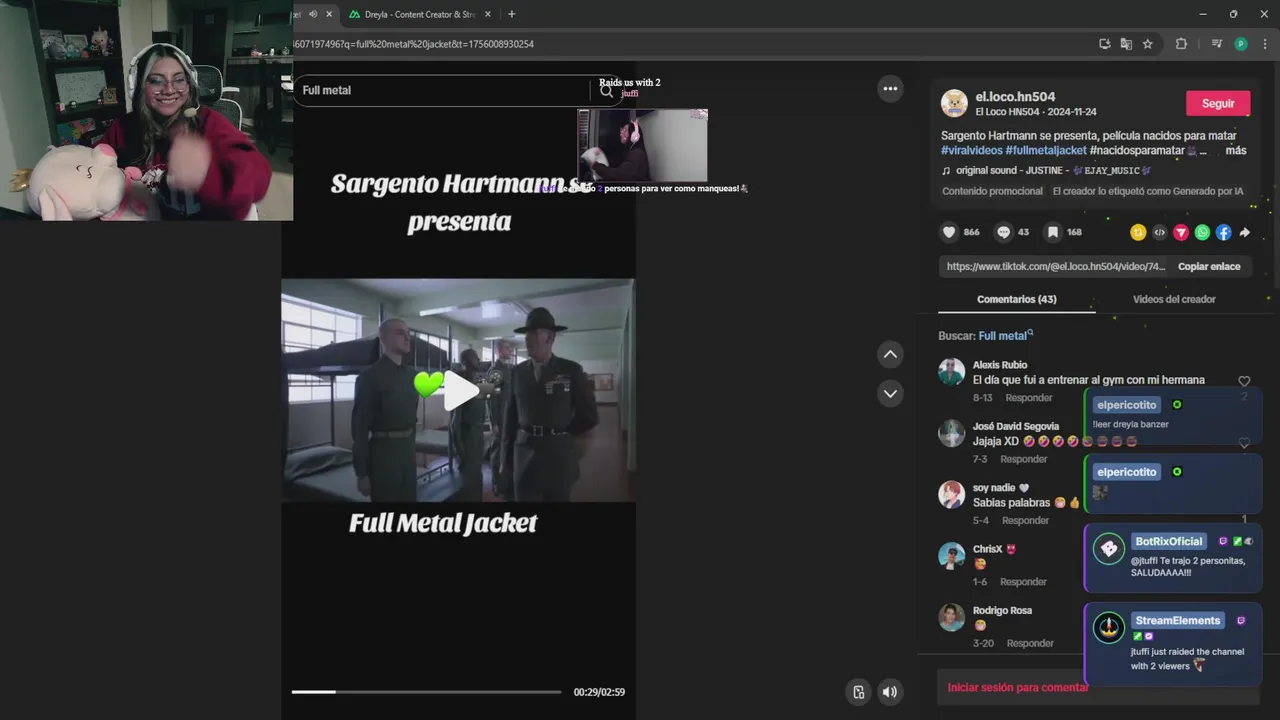Click Contenido promocional label
The image size is (1280, 720).
pos(992,191)
